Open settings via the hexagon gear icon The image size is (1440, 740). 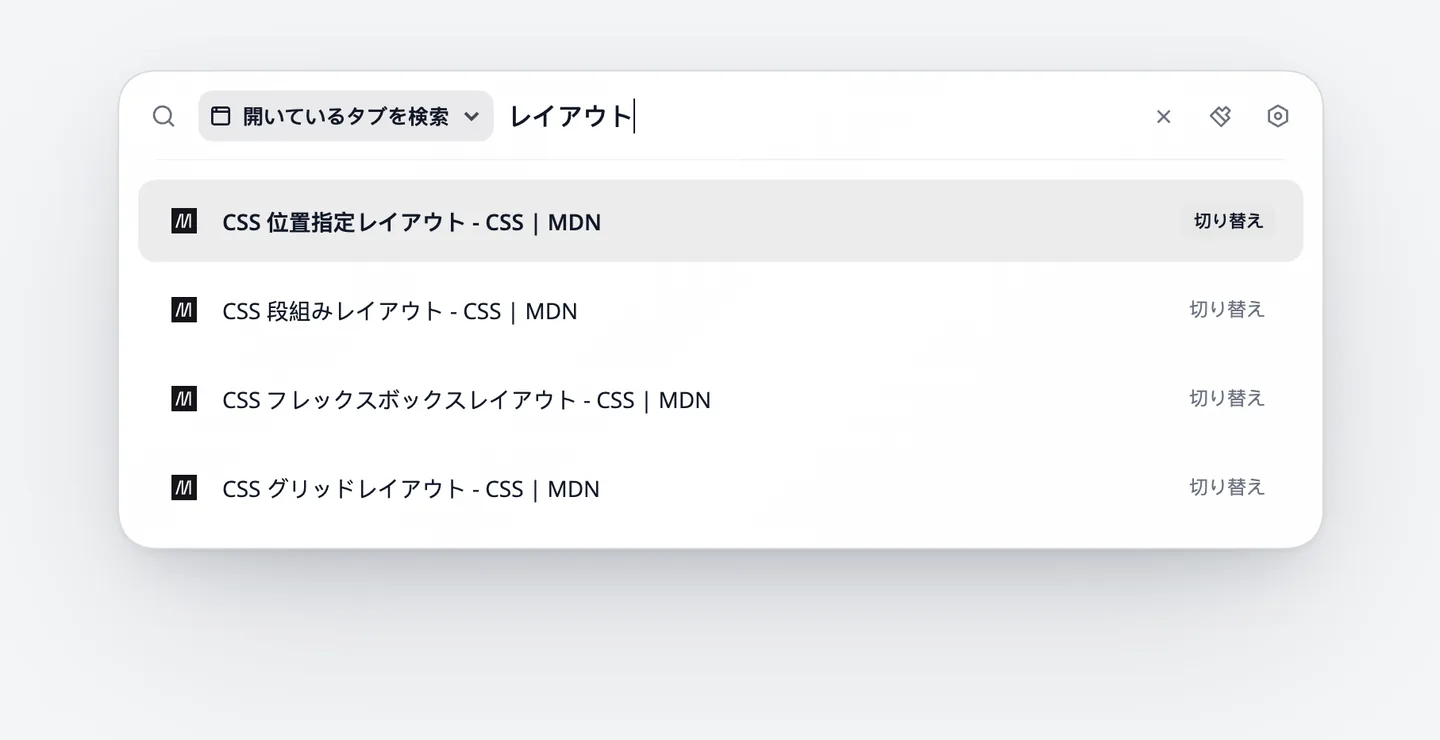1277,116
